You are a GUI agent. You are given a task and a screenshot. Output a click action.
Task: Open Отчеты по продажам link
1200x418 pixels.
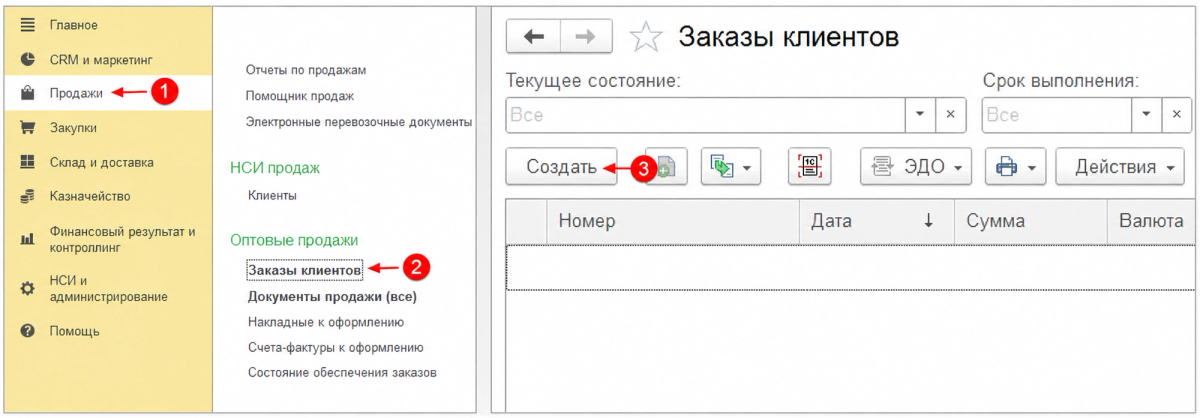pos(307,70)
